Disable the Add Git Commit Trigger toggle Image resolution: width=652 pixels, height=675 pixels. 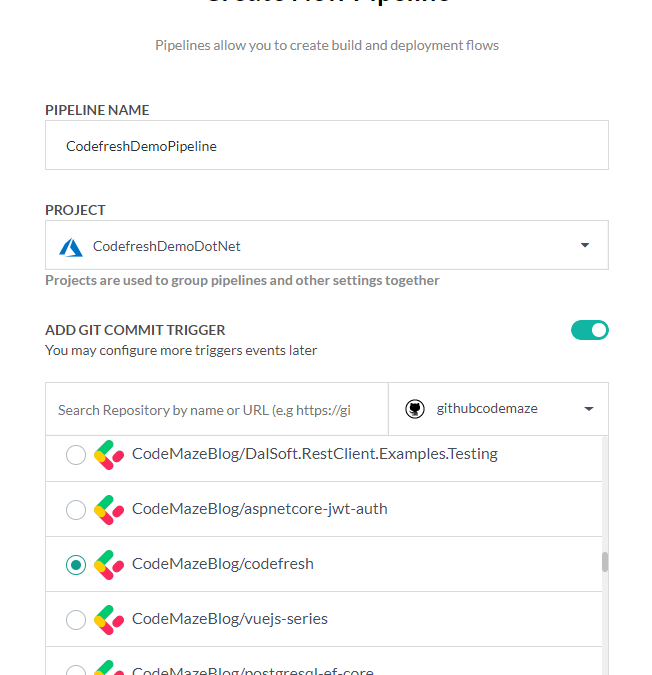point(589,330)
